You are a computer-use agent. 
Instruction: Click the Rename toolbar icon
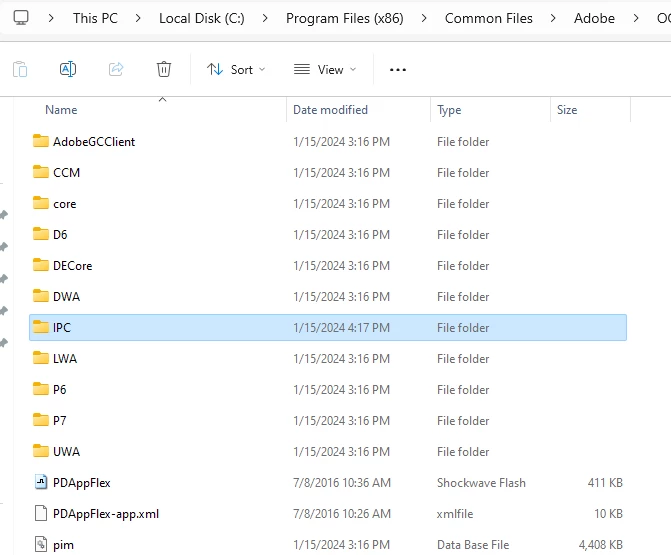tap(68, 69)
